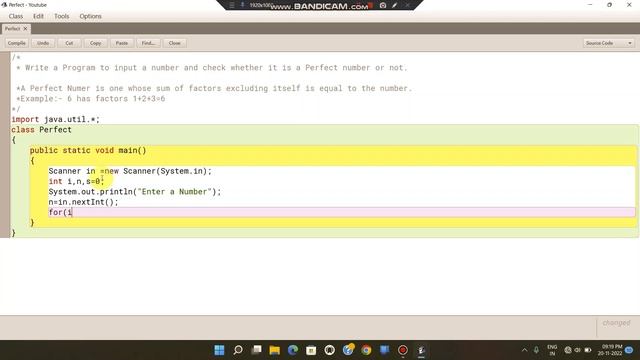Open the round white-ring app on taskbar
The height and width of the screenshot is (360, 640).
[330, 350]
